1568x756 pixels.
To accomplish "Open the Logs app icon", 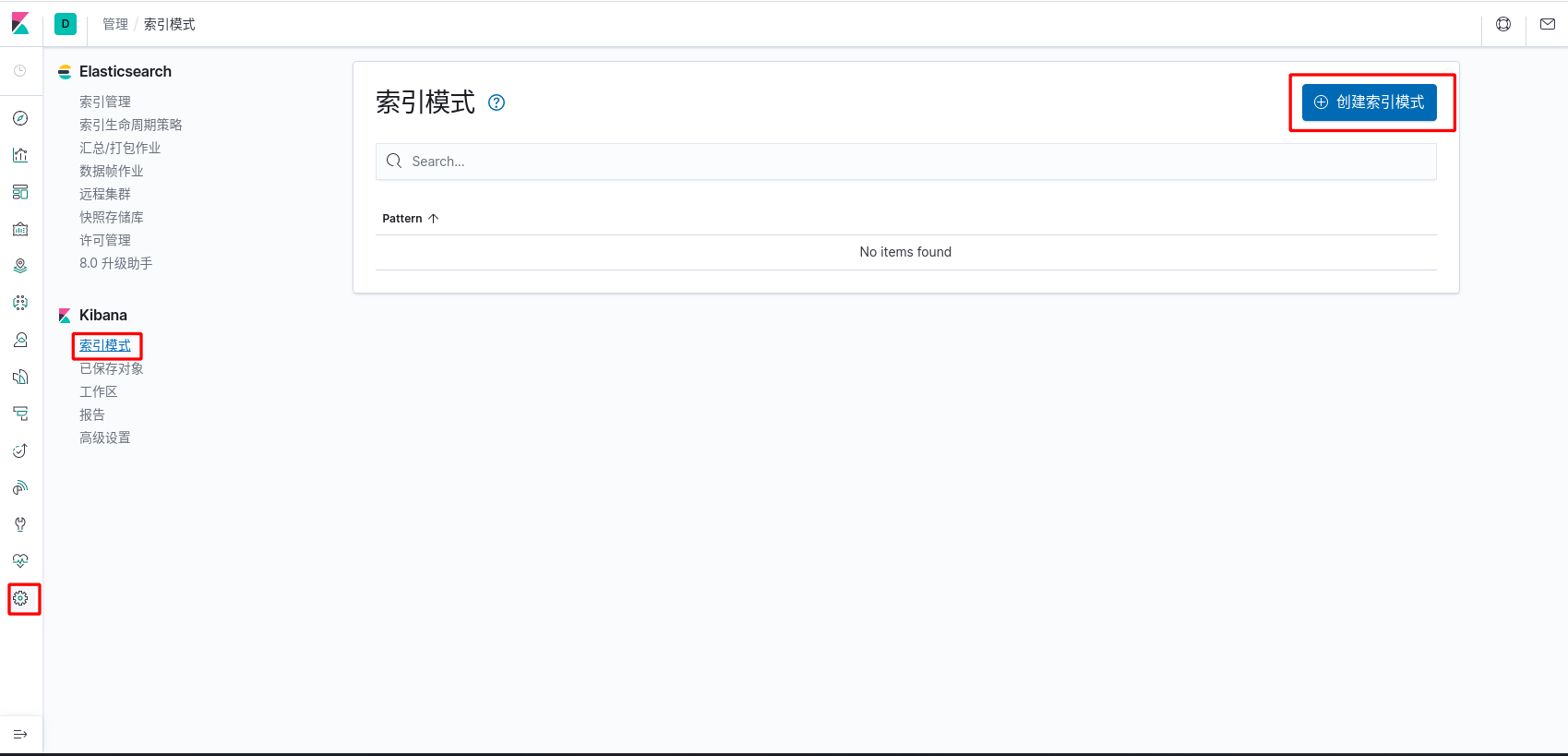I will pos(20,377).
